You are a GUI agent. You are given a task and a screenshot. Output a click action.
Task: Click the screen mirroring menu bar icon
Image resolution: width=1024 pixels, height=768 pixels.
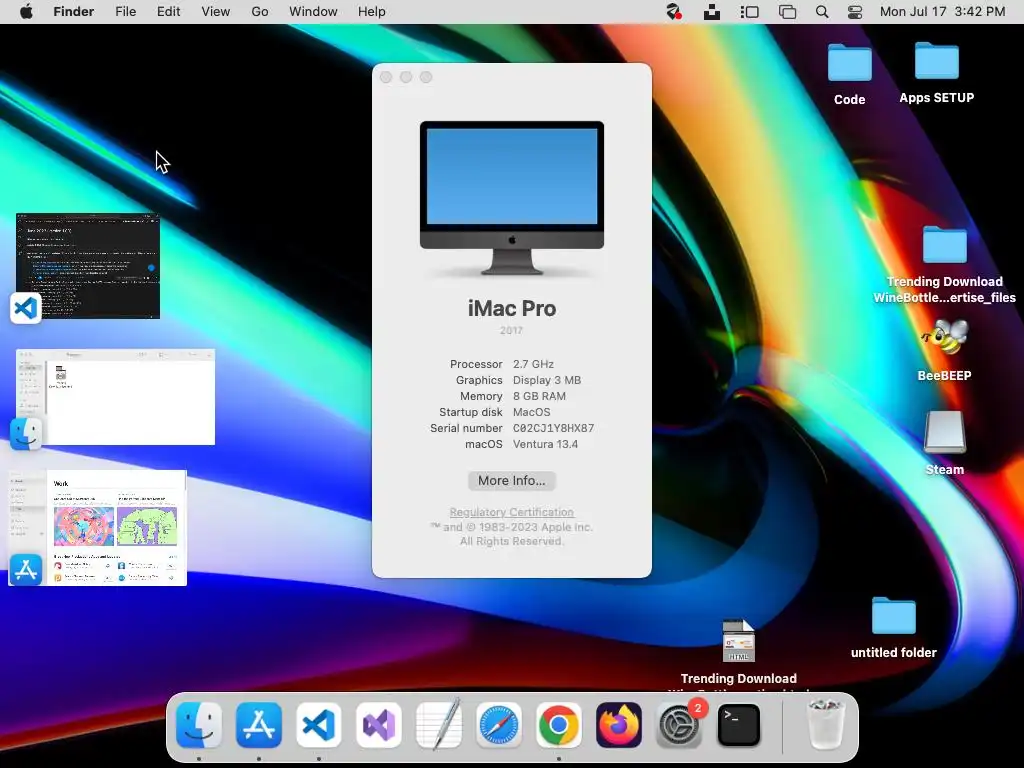788,12
